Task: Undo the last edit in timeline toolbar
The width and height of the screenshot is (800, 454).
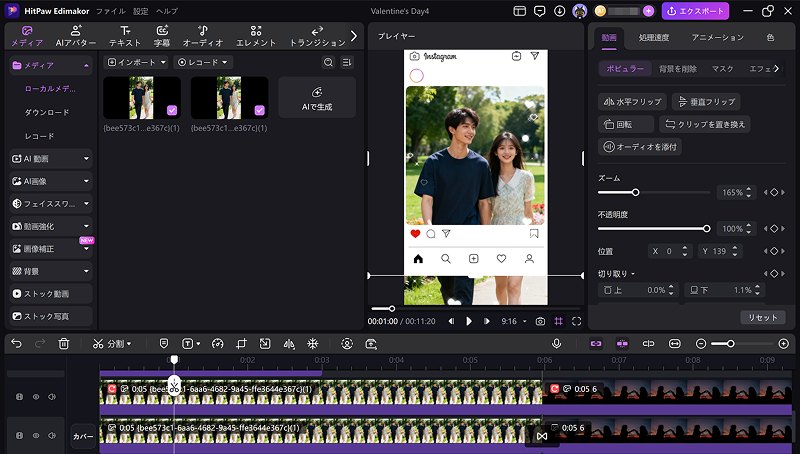Action: point(16,344)
